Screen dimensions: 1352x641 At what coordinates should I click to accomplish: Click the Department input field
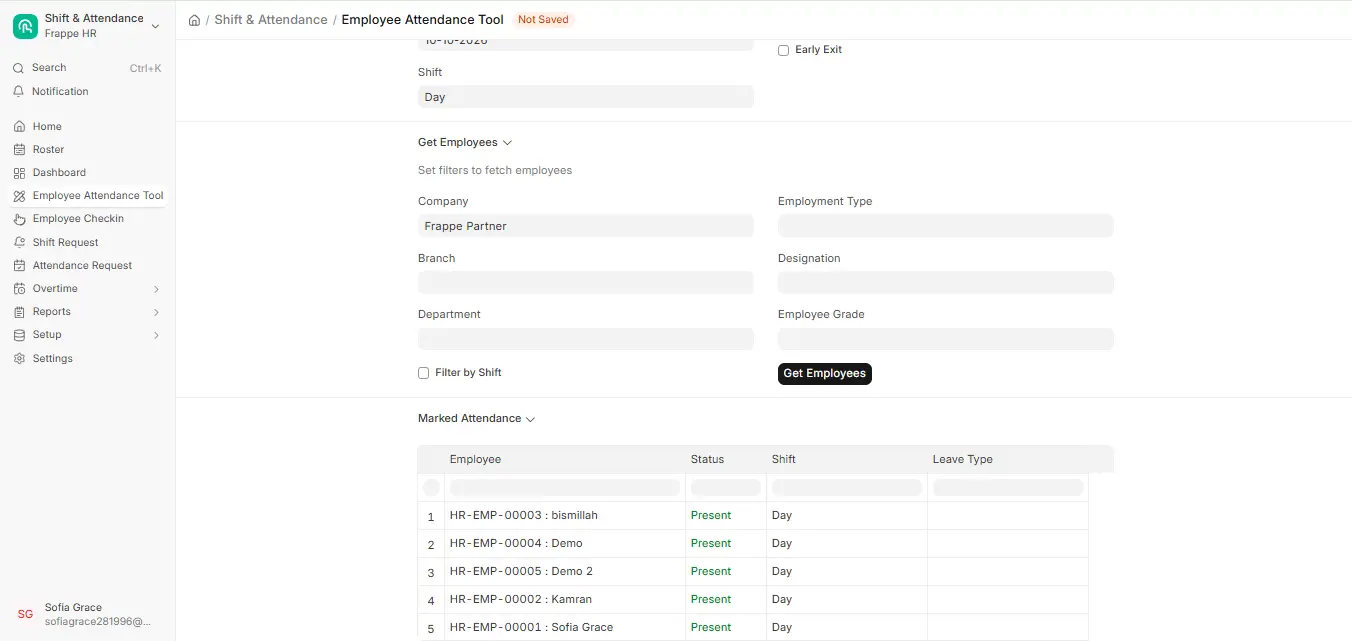(585, 339)
